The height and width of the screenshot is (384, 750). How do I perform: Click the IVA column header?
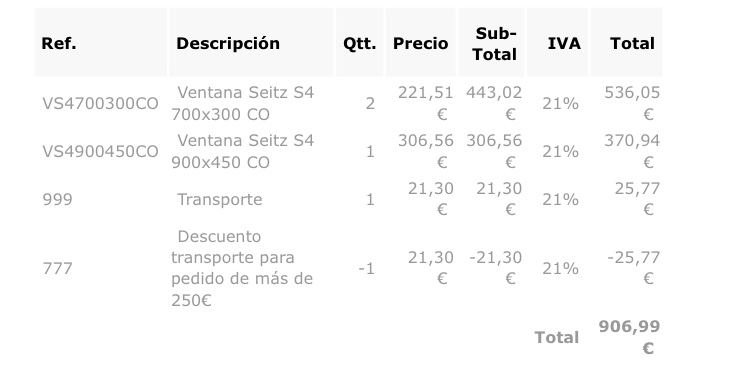[564, 44]
